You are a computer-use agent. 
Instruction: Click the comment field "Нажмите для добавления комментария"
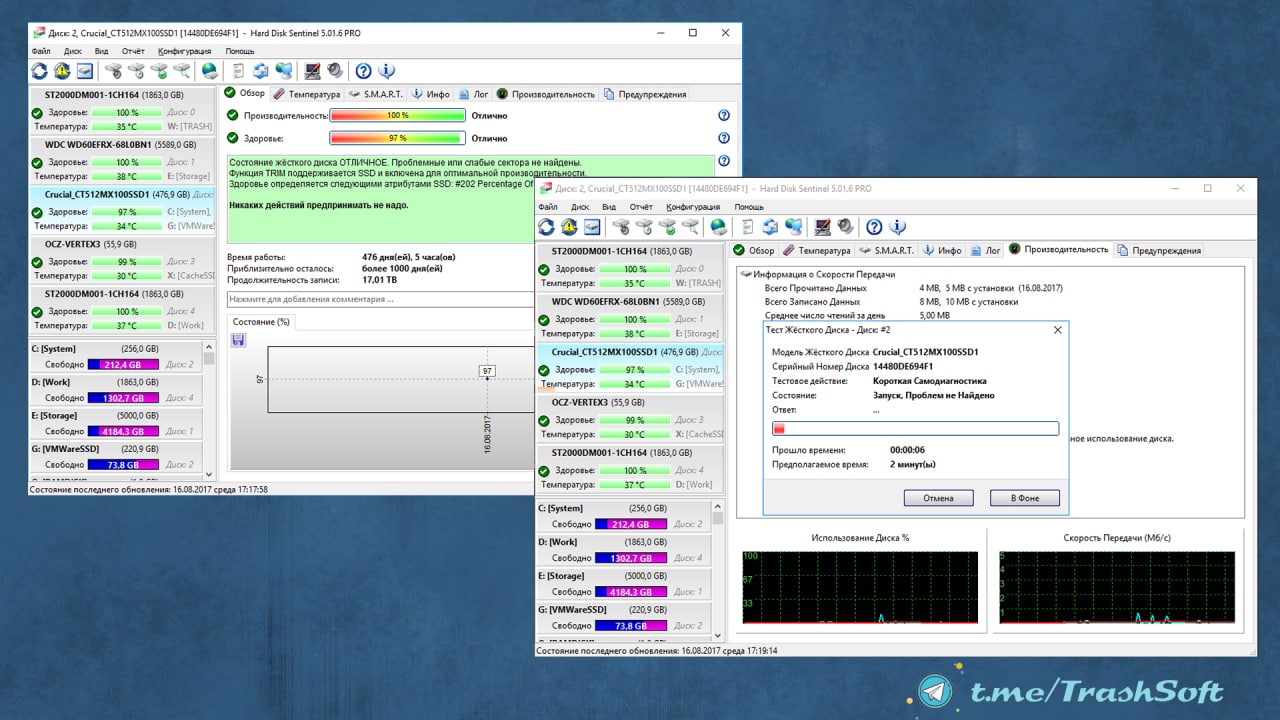tap(380, 299)
